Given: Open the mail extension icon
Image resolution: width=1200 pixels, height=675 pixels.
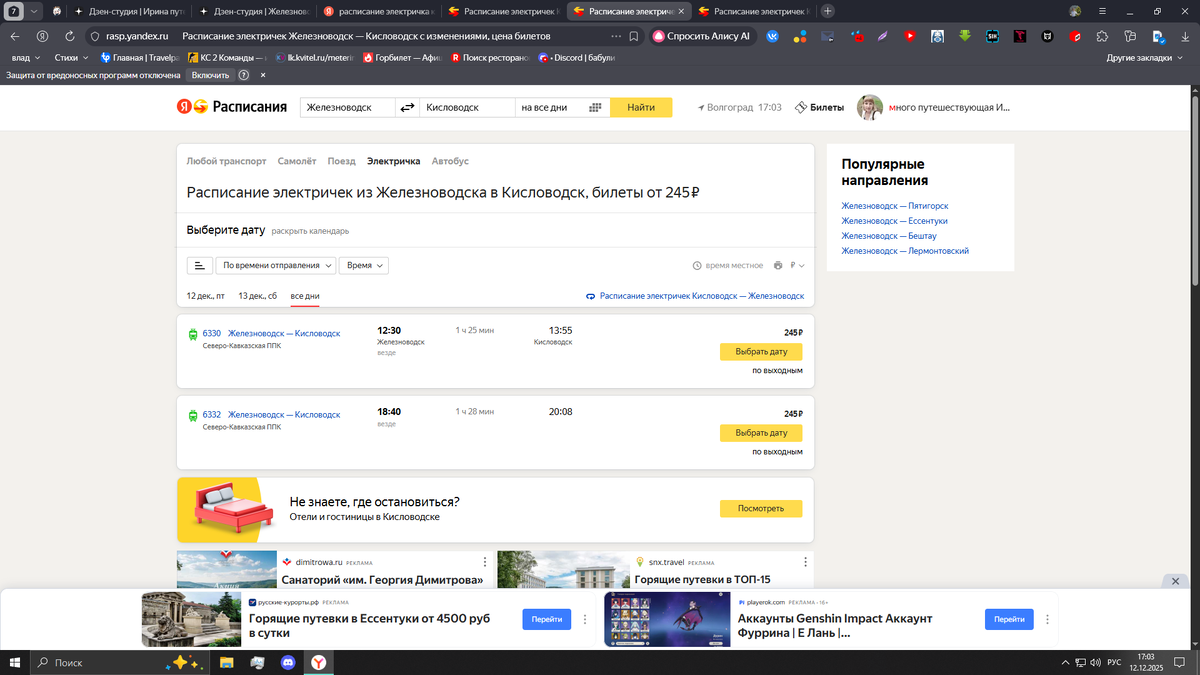Looking at the screenshot, I should click(x=828, y=36).
